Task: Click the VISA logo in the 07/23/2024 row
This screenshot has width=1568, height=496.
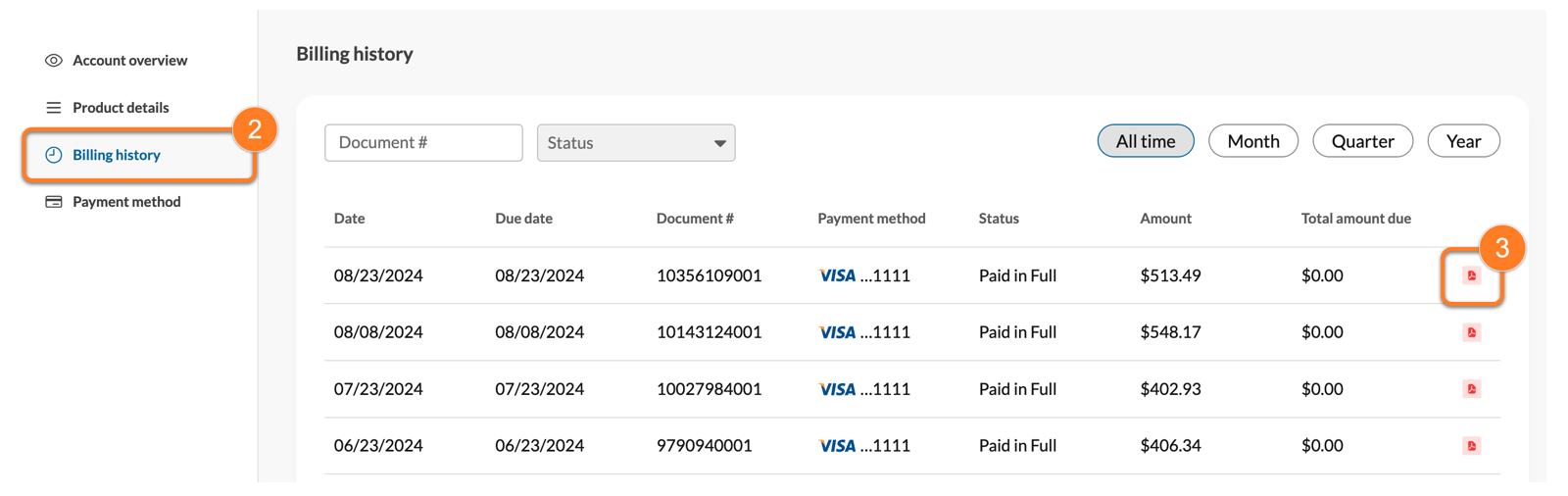Action: point(837,389)
